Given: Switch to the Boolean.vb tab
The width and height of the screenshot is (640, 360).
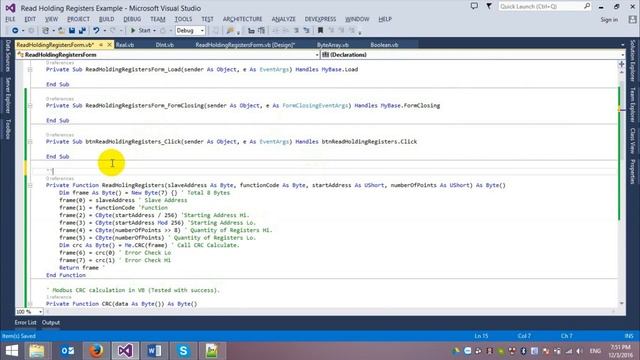Looking at the screenshot, I should [384, 45].
